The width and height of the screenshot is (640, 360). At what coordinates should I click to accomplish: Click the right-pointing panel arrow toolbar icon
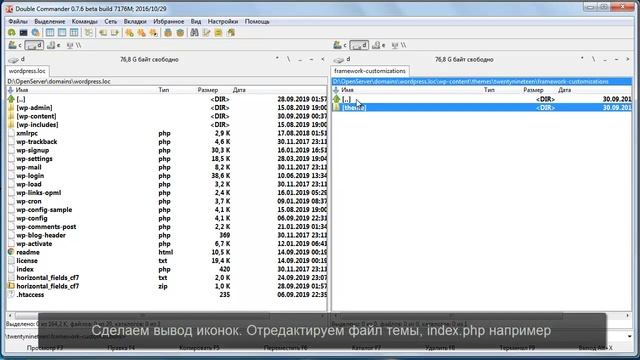[x=115, y=33]
